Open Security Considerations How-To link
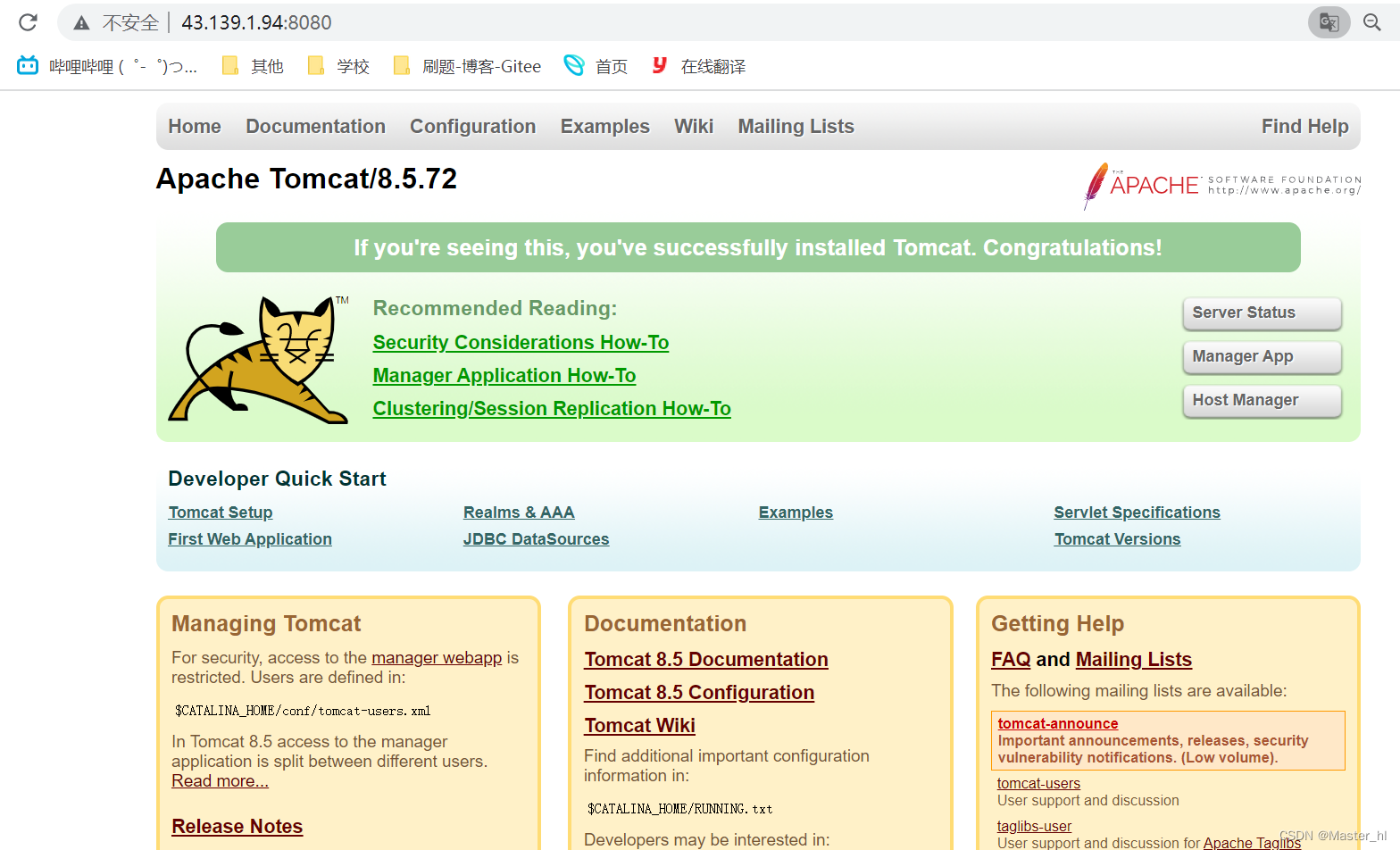1400x850 pixels. point(521,343)
